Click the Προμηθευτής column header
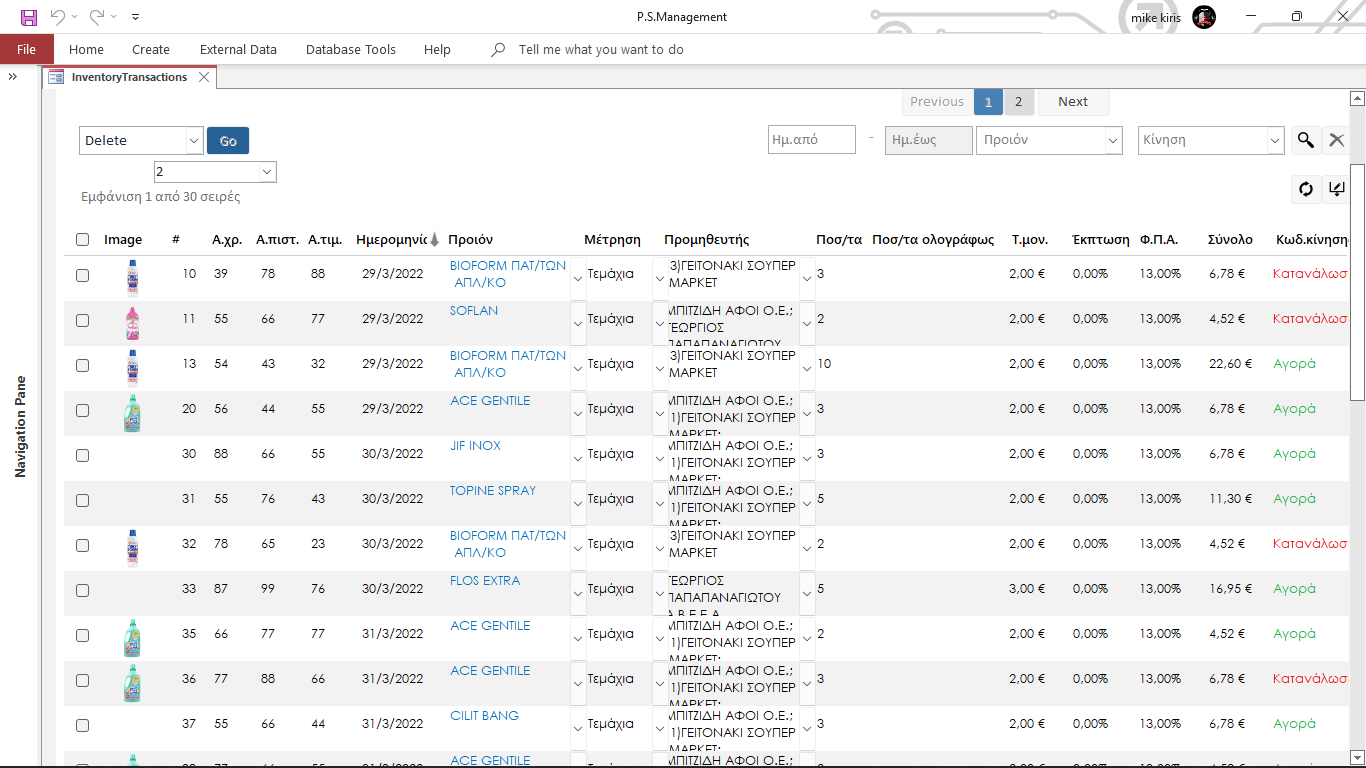Viewport: 1366px width, 768px height. (x=706, y=240)
